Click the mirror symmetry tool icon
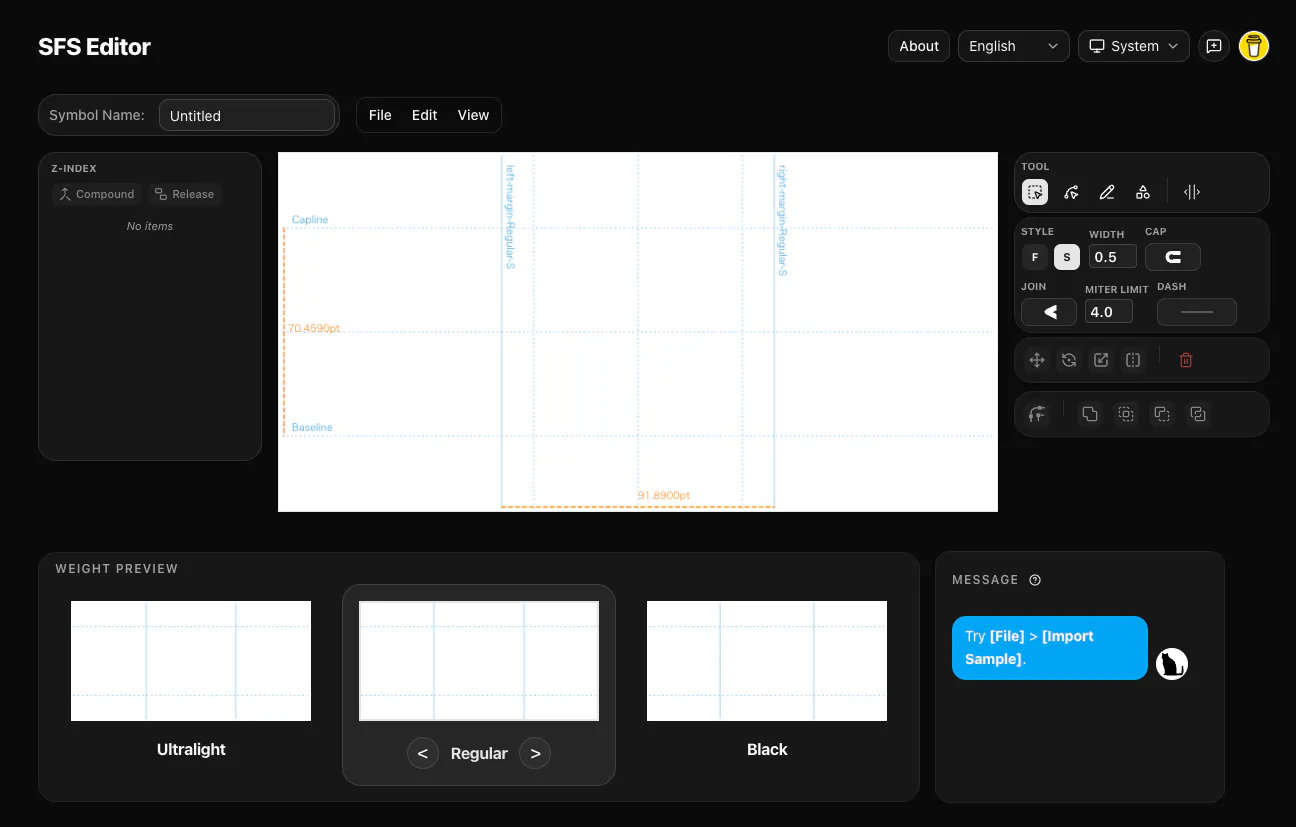The width and height of the screenshot is (1296, 827). 1192,192
